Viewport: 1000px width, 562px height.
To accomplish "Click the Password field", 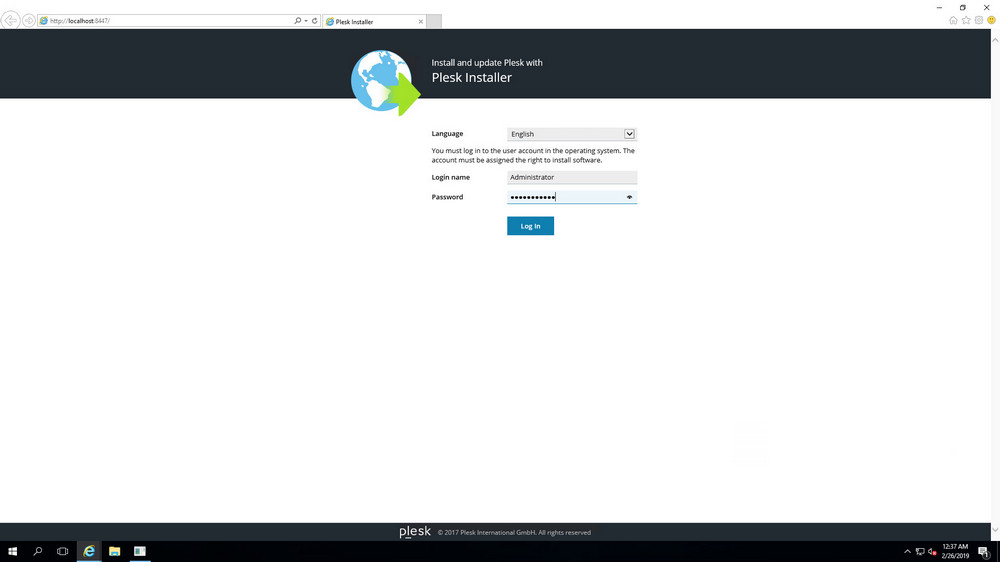I will [571, 197].
